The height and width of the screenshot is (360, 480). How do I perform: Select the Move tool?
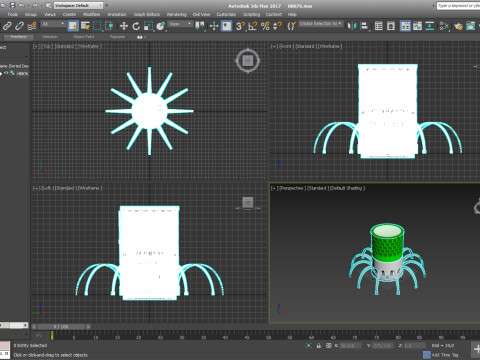tap(124, 26)
